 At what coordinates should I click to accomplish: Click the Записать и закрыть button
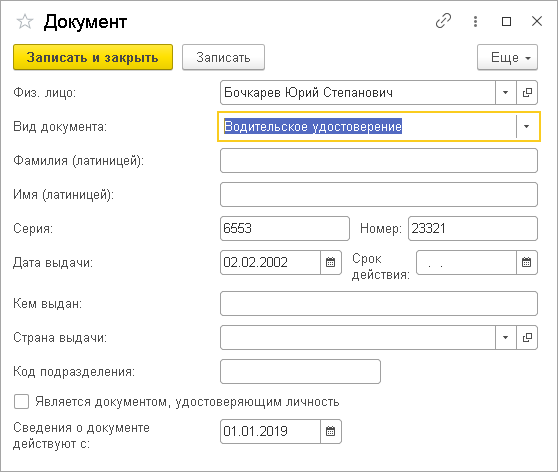pyautogui.click(x=93, y=57)
